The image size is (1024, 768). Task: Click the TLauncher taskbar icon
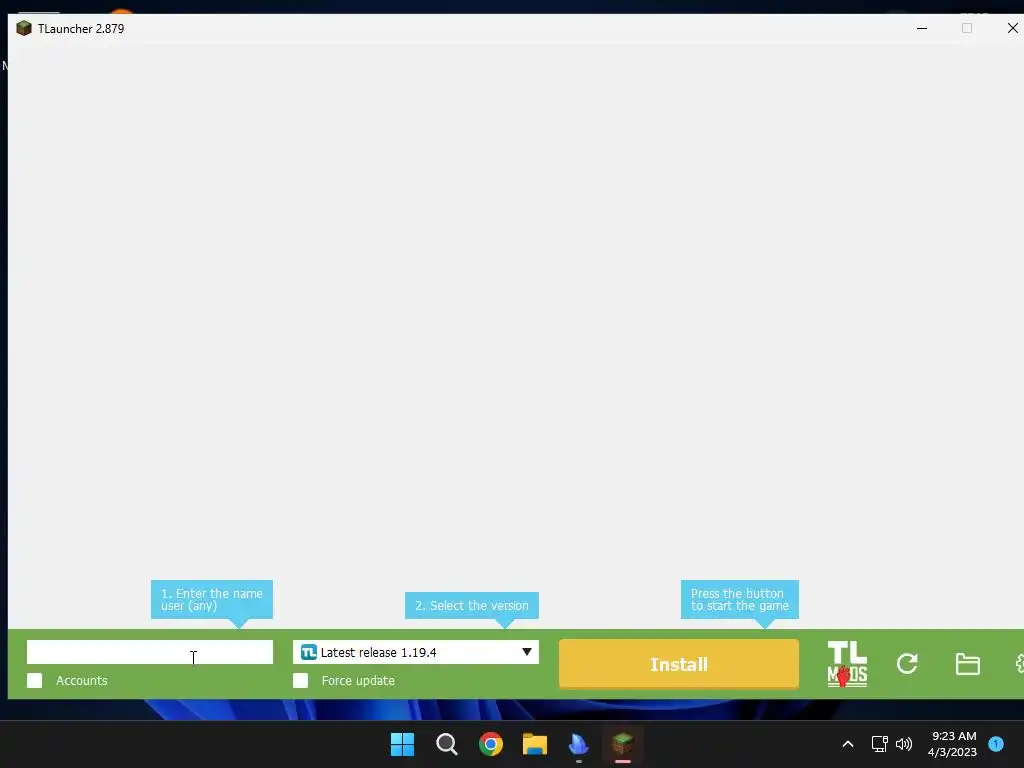point(623,744)
